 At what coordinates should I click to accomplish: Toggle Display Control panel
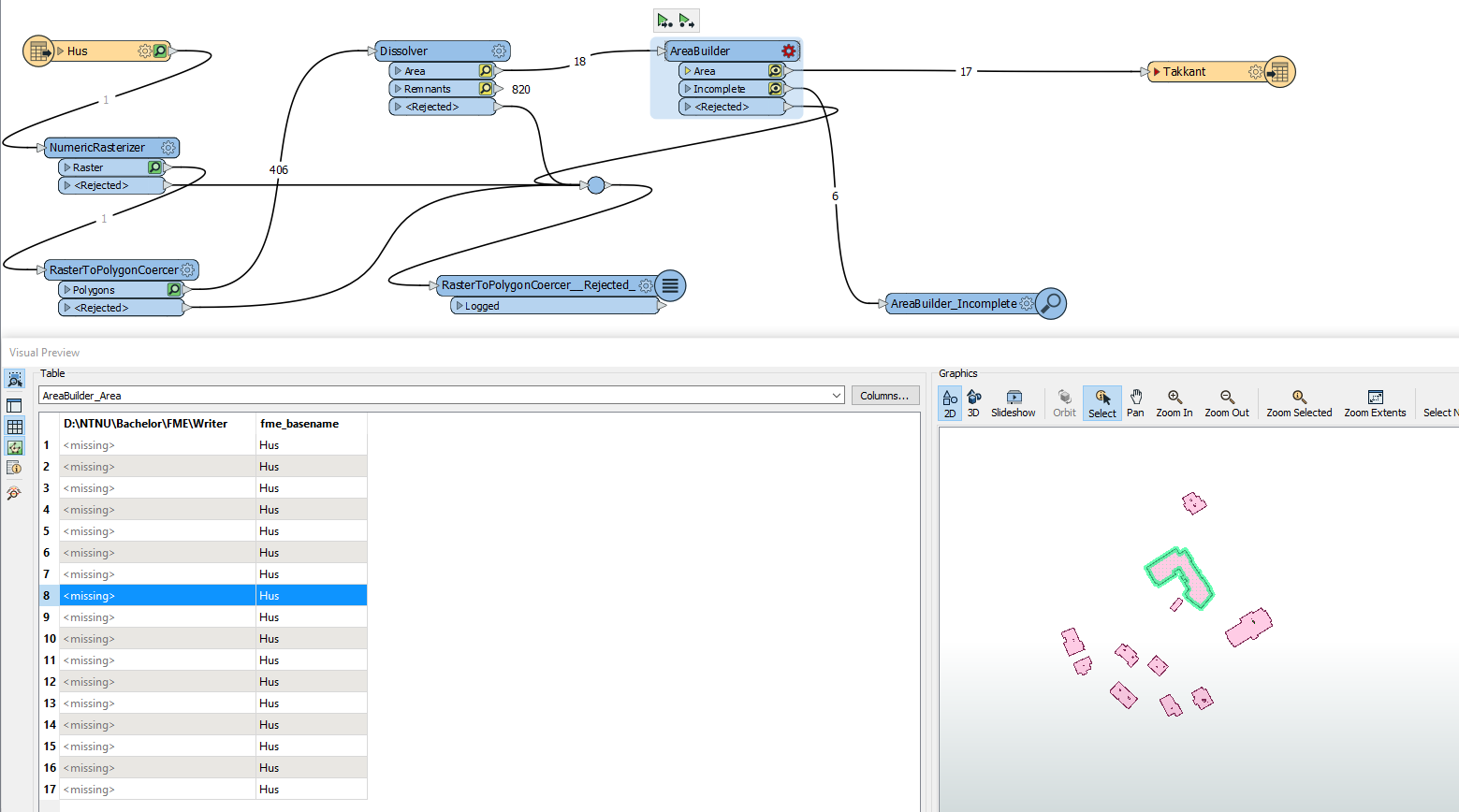click(14, 405)
